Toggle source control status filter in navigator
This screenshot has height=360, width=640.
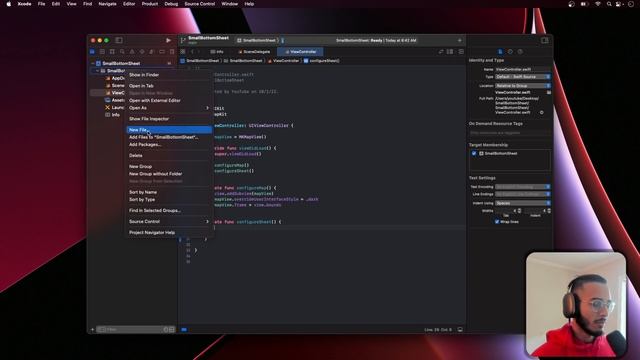coord(172,329)
